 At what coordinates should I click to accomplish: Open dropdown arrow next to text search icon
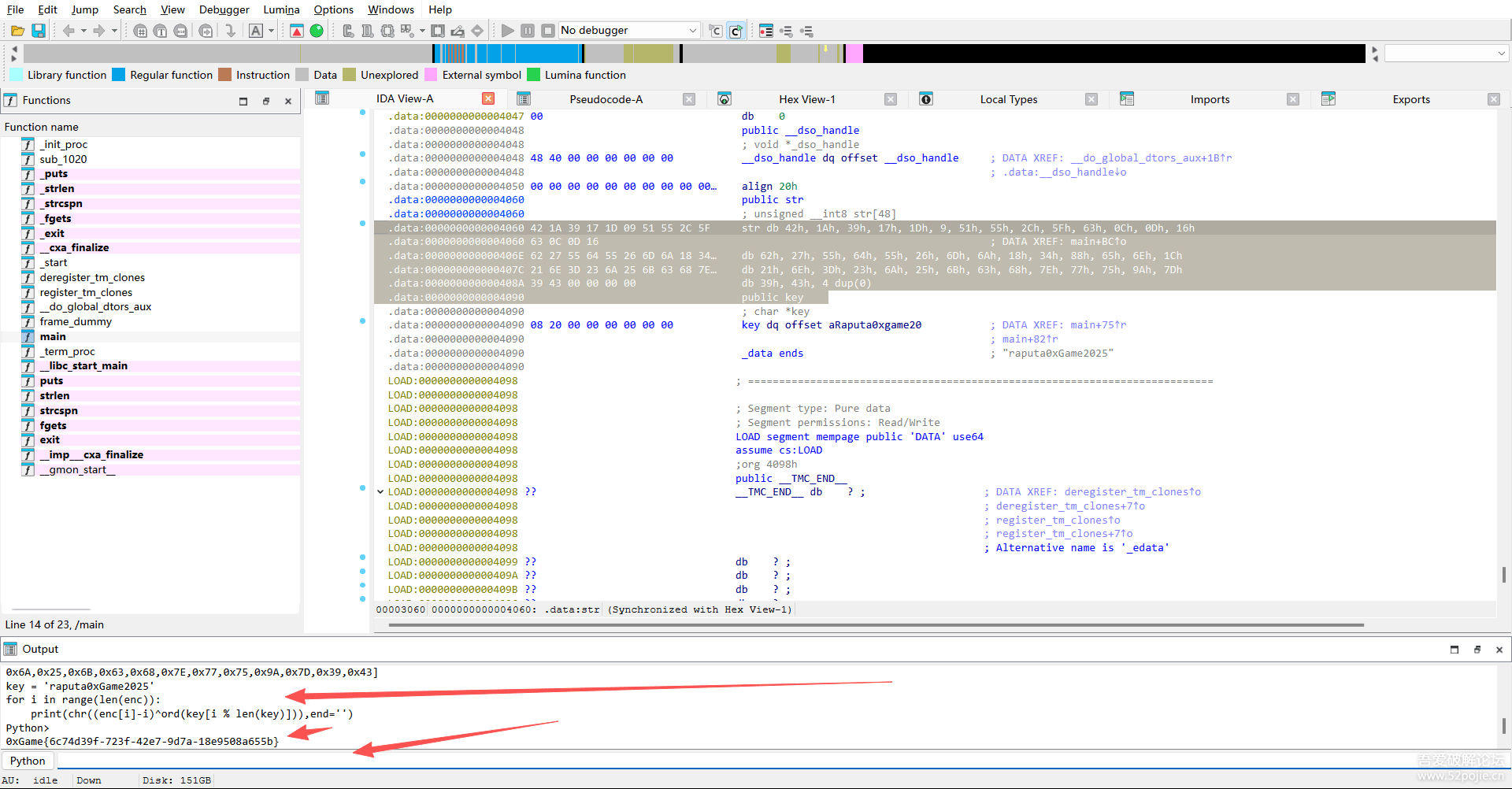(x=271, y=31)
